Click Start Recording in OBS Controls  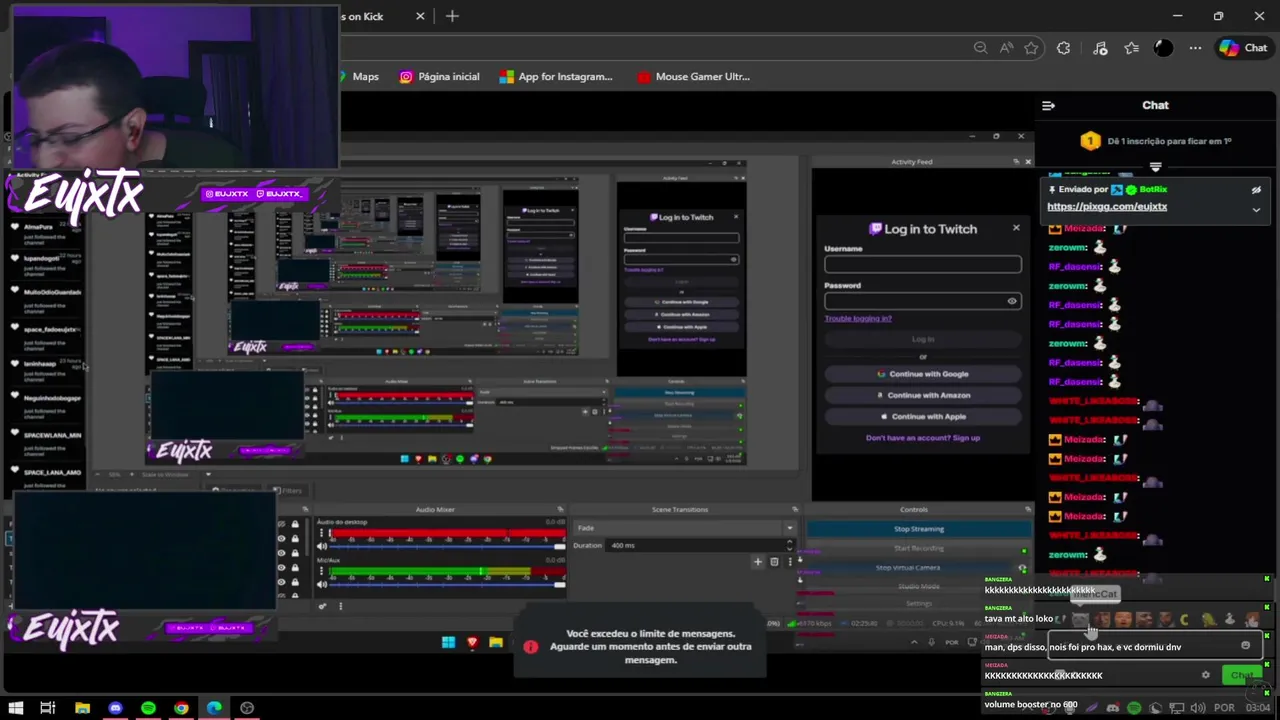pos(919,548)
